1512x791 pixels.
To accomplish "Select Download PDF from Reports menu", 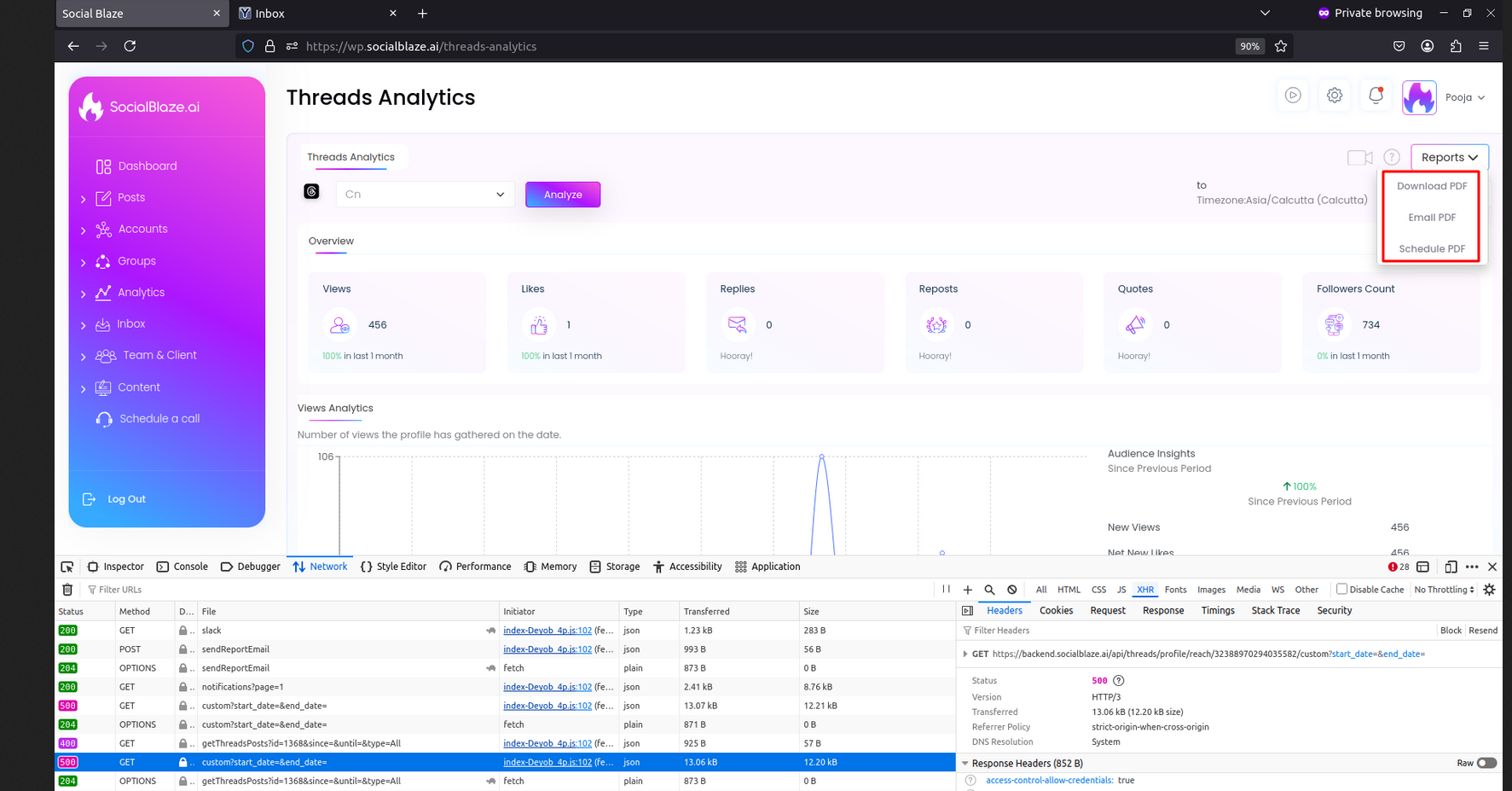I will 1431,186.
